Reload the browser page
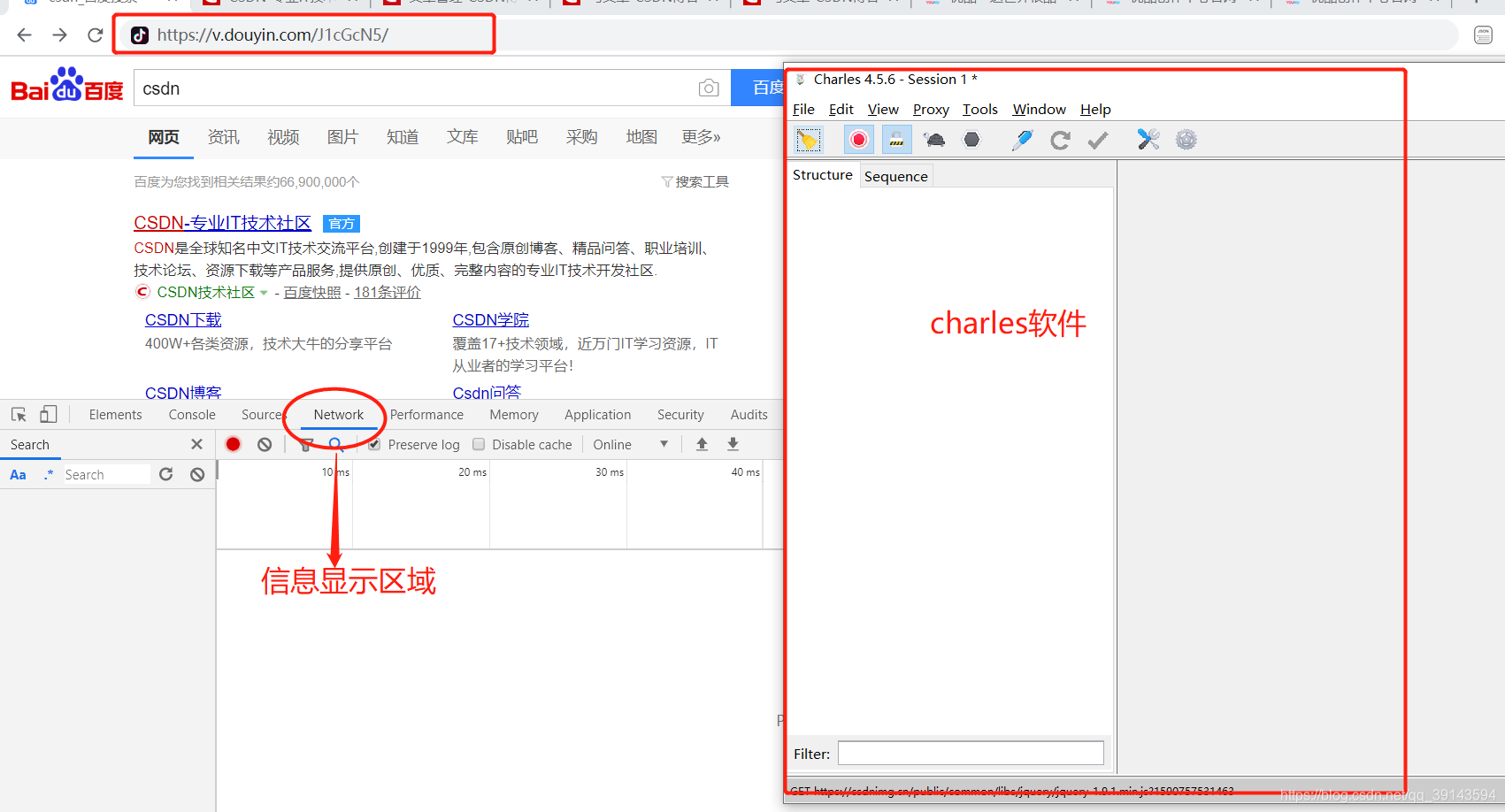The width and height of the screenshot is (1505, 812). tap(95, 34)
